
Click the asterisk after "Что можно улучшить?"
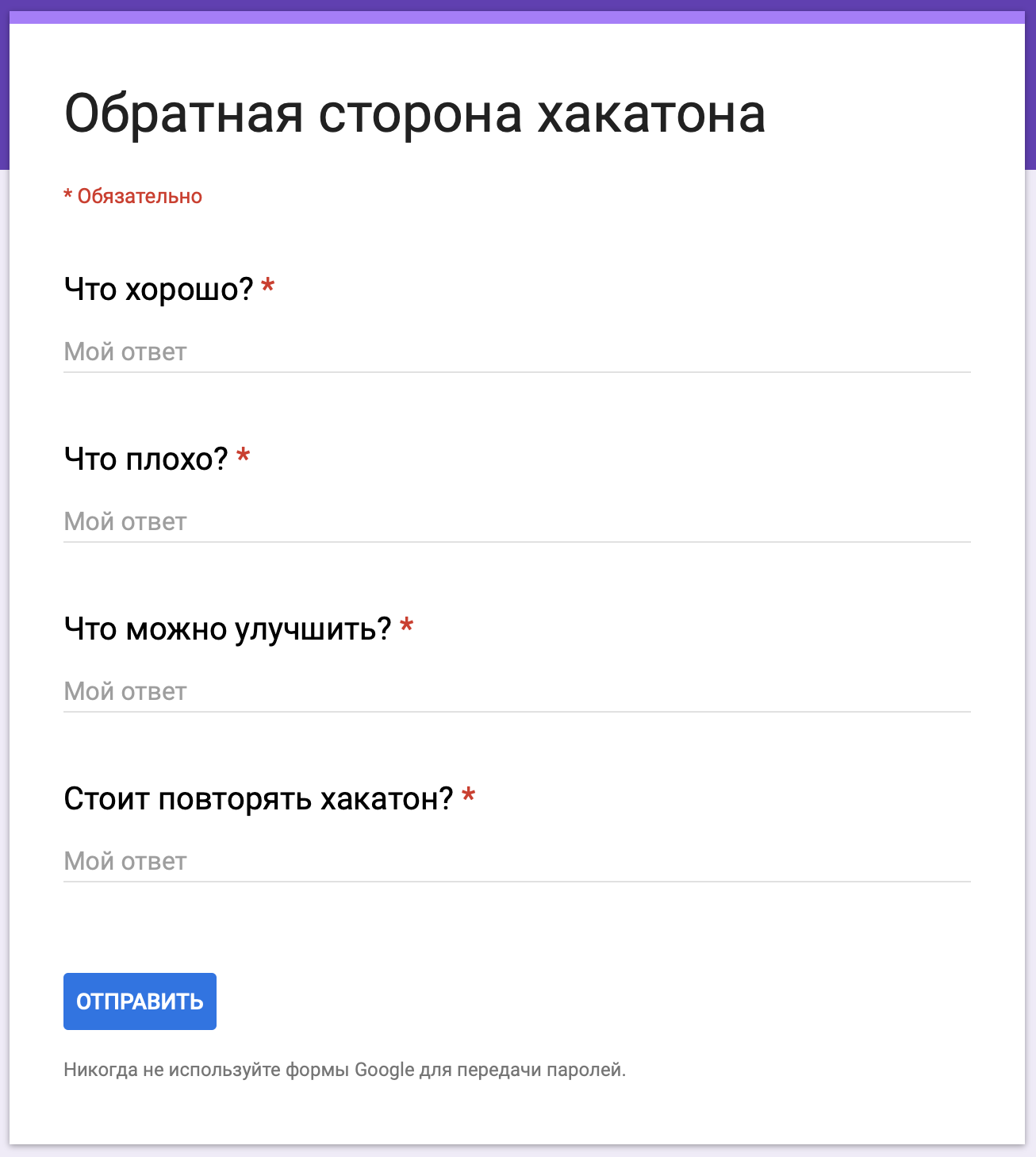(x=407, y=626)
